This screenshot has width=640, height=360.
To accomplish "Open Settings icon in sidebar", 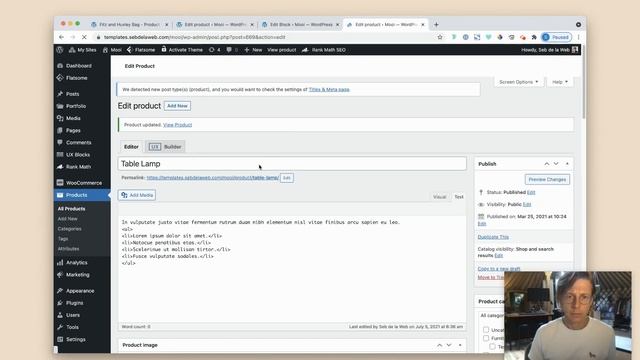I will [60, 339].
